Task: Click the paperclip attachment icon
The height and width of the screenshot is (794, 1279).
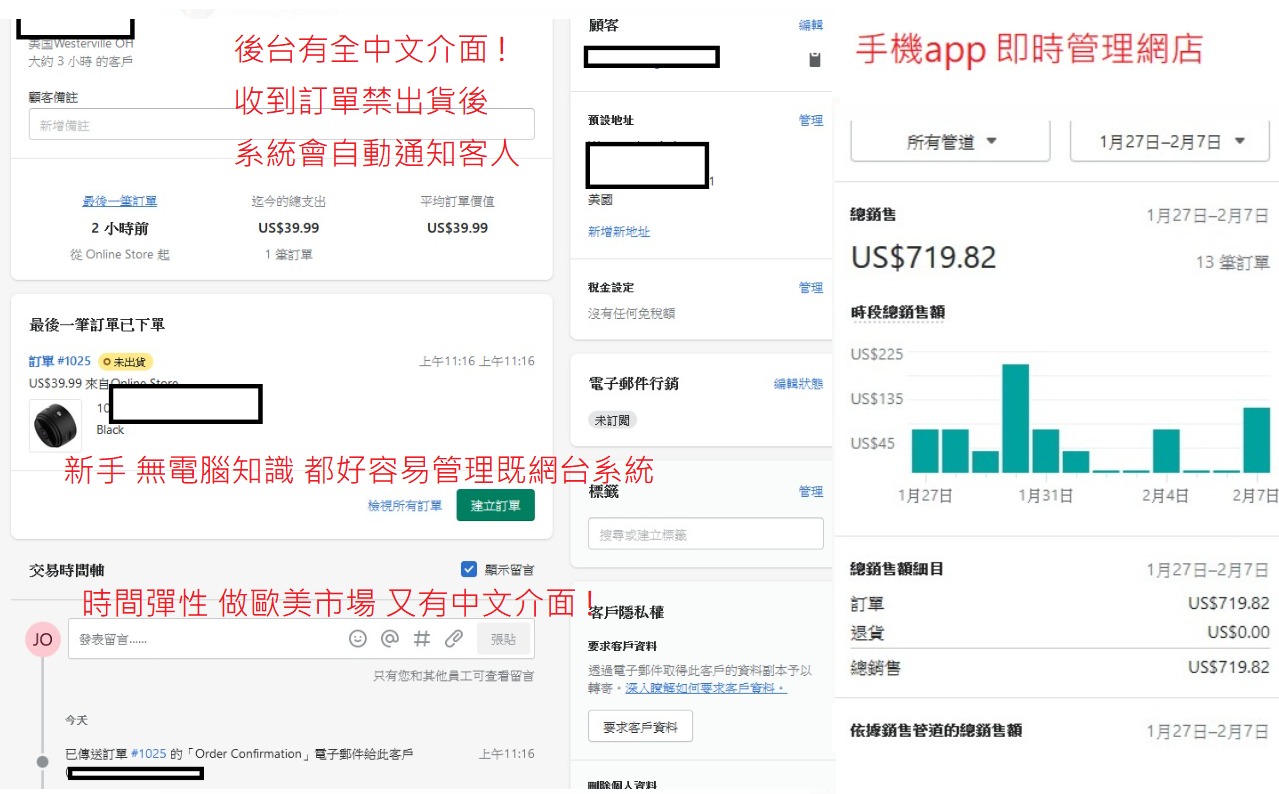Action: 454,639
